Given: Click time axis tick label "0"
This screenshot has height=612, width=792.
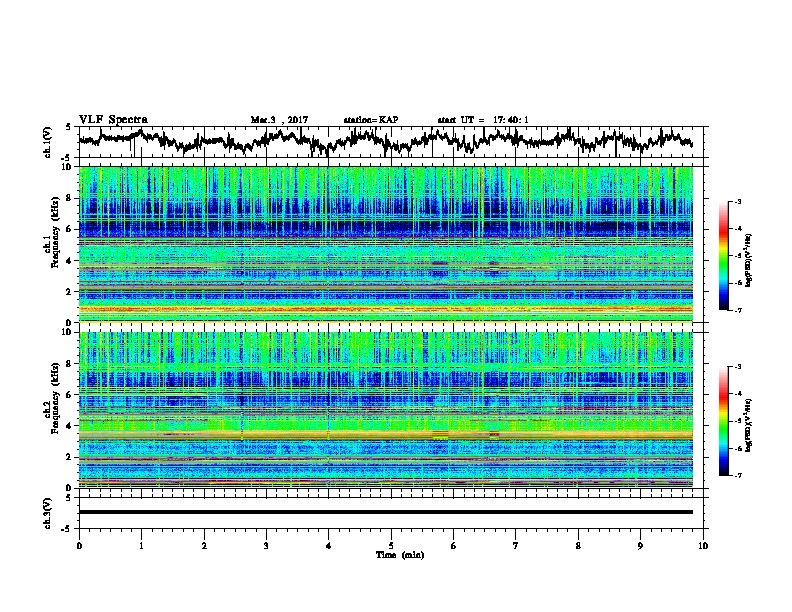Looking at the screenshot, I should 79,546.
